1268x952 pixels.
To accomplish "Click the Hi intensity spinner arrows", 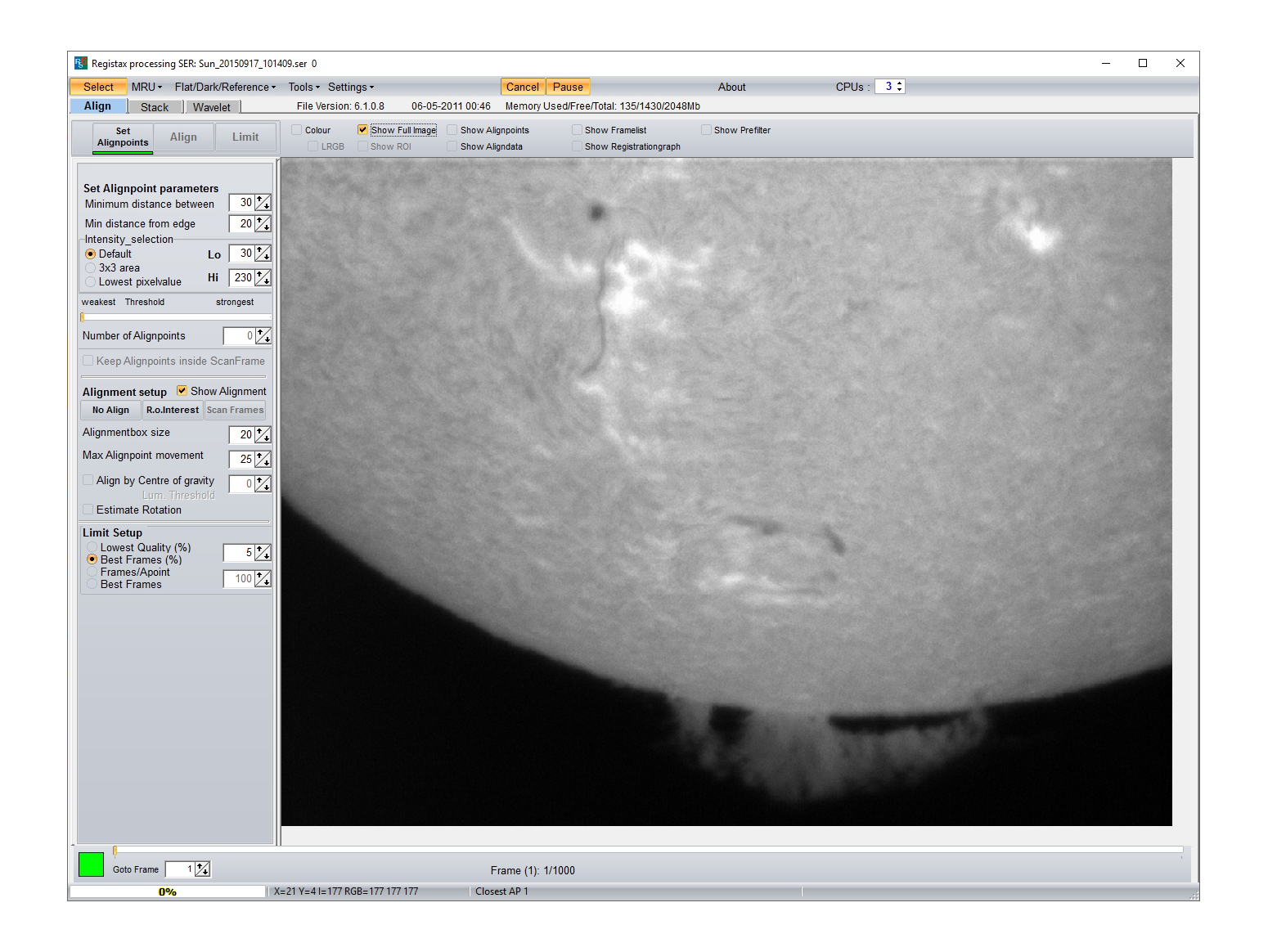I will coord(263,278).
